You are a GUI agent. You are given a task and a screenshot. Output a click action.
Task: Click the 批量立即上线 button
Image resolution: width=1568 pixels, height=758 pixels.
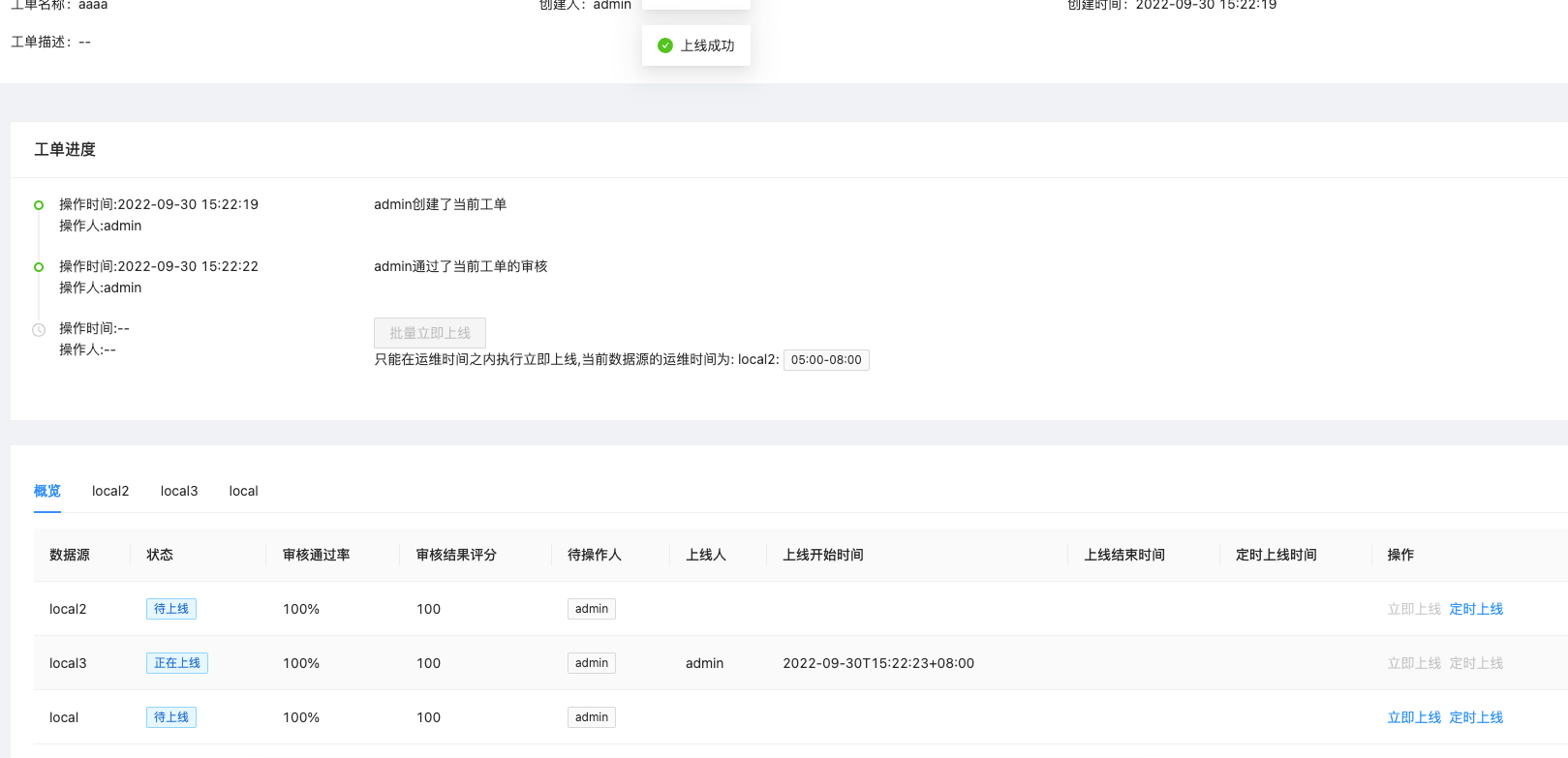[430, 333]
